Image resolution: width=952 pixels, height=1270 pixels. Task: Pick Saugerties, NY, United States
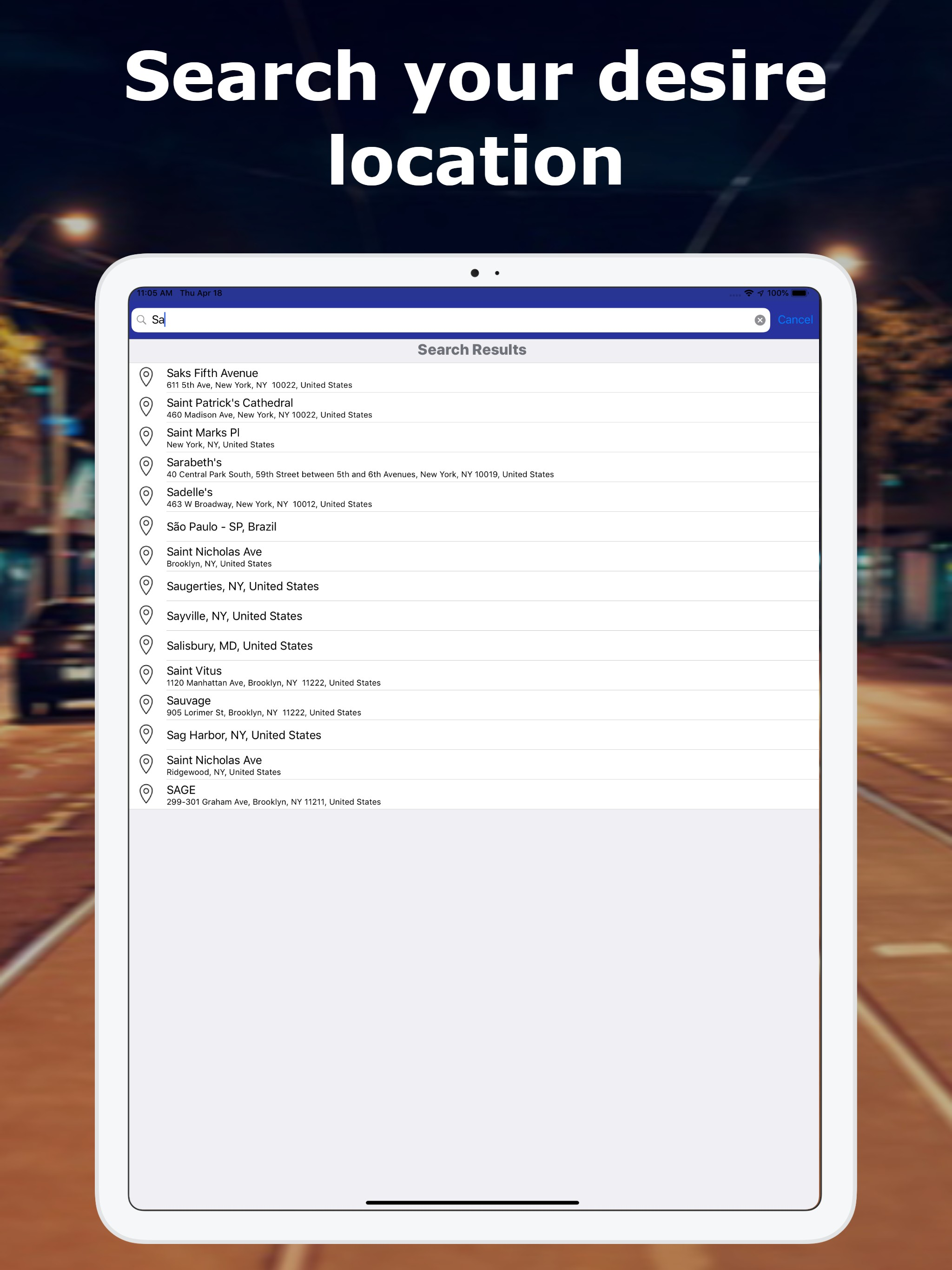(242, 586)
